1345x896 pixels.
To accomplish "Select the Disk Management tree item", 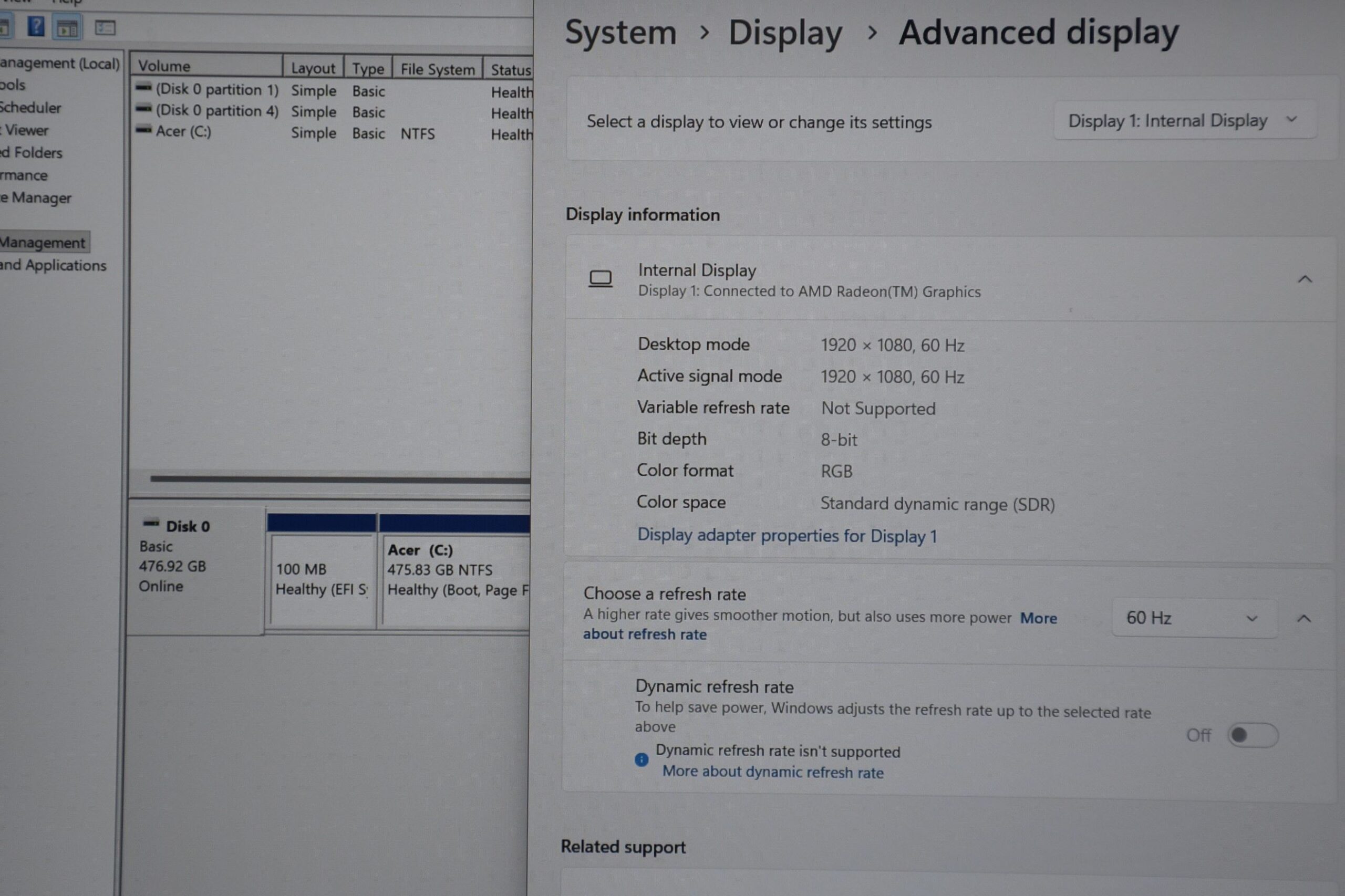I will pyautogui.click(x=44, y=242).
